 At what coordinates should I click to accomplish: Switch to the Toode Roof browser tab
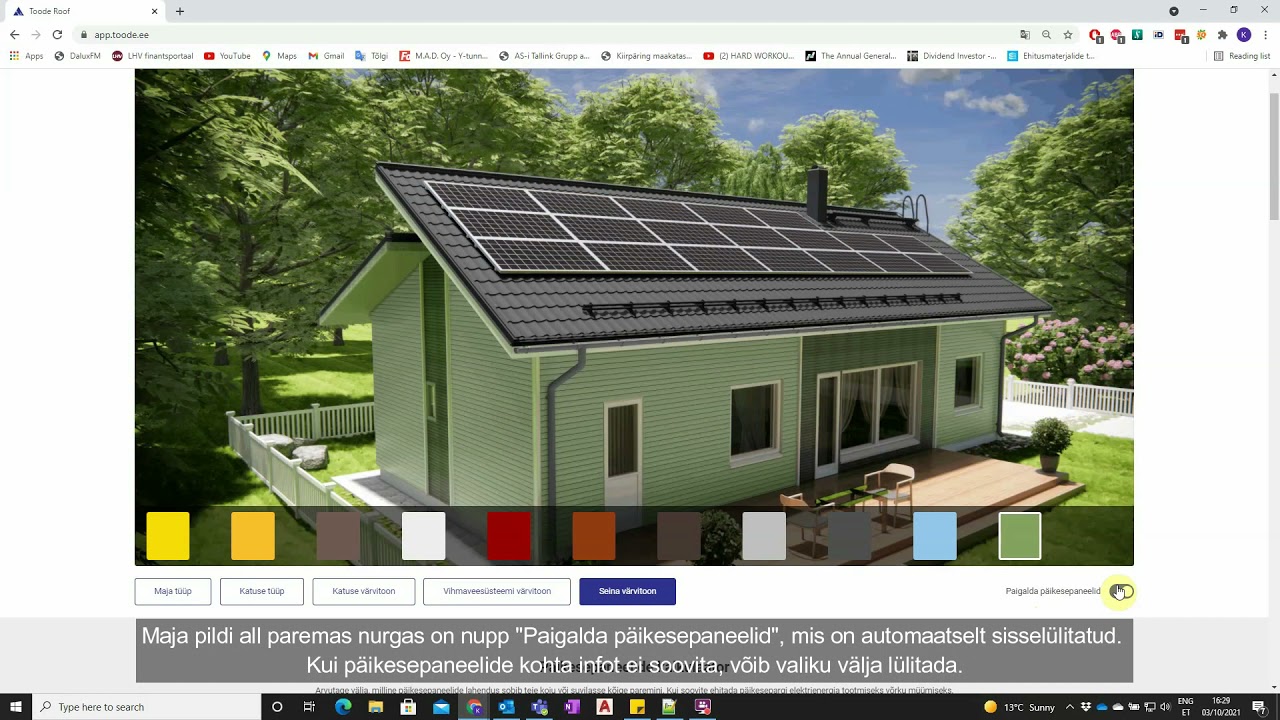tap(85, 11)
